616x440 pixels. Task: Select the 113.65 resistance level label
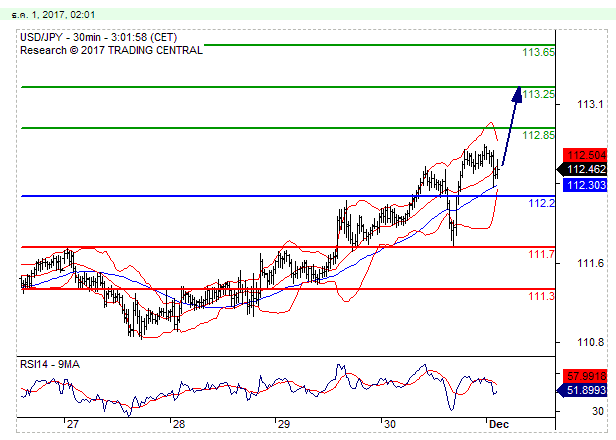pyautogui.click(x=540, y=52)
